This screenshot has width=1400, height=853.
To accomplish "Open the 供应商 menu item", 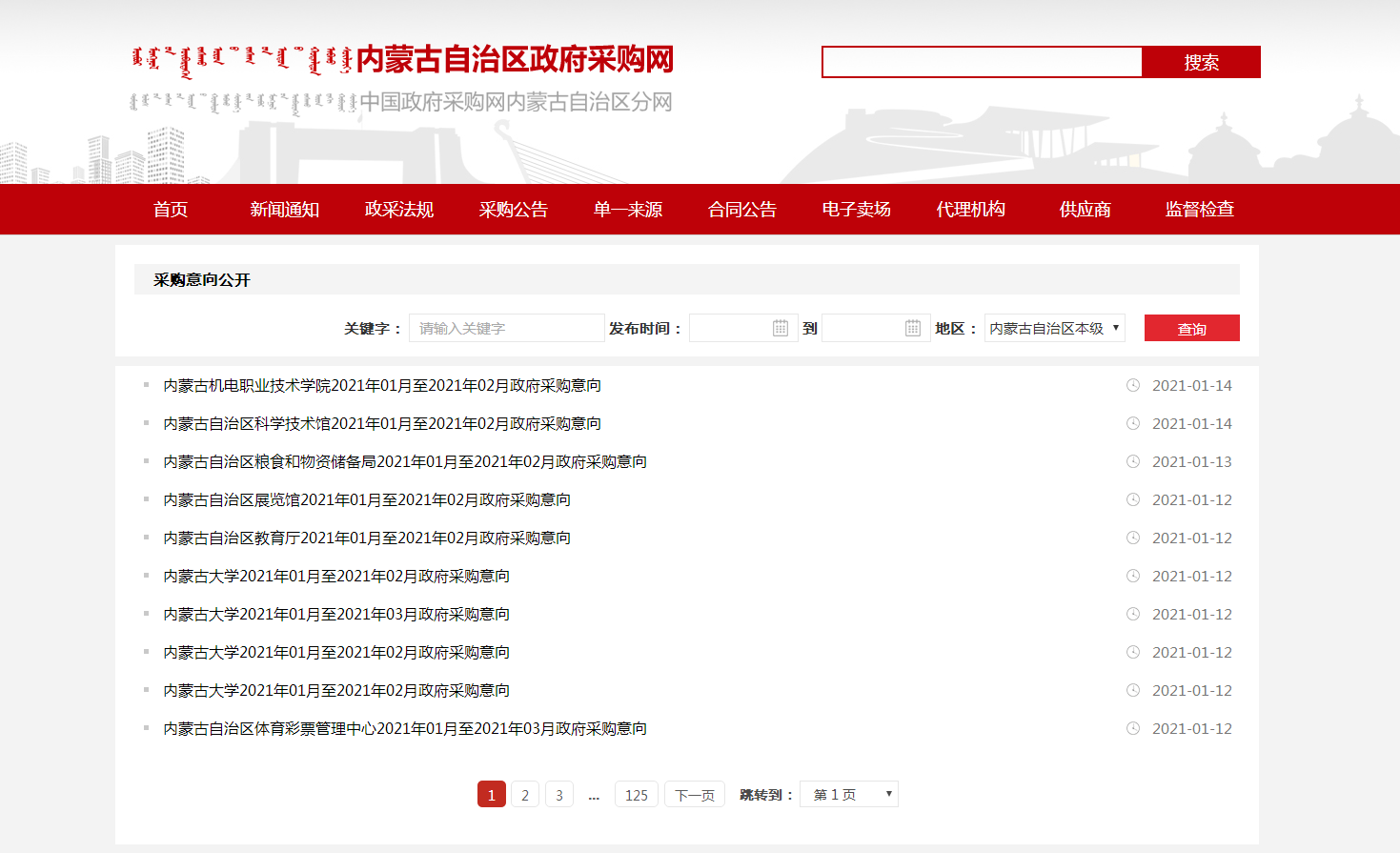I will click(1085, 210).
